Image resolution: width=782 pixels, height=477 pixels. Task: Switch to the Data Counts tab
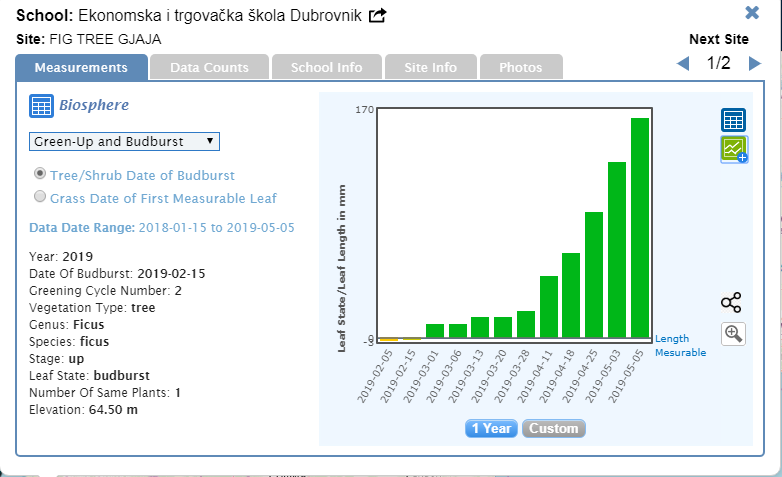(x=209, y=68)
